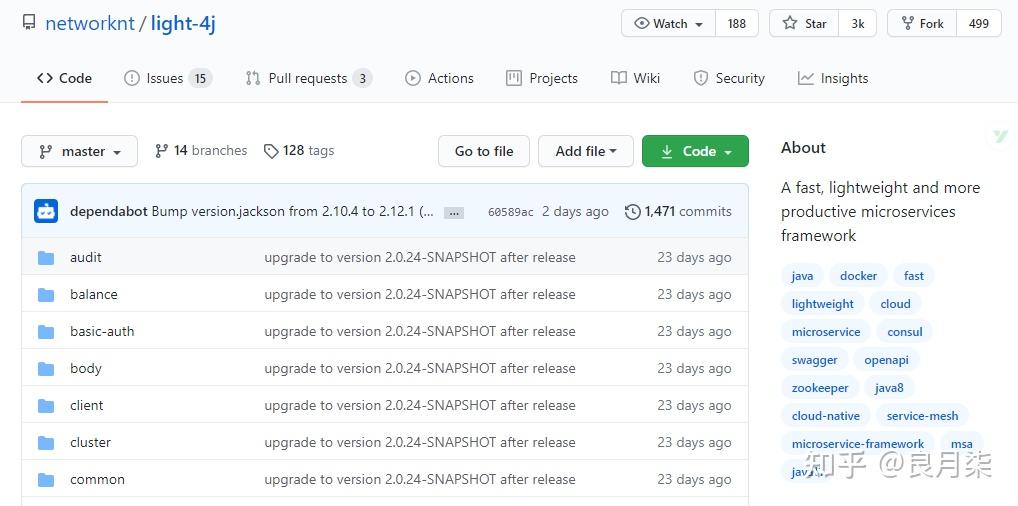Click the branches count icon
Screen dimensions: 1018x506
pos(161,151)
